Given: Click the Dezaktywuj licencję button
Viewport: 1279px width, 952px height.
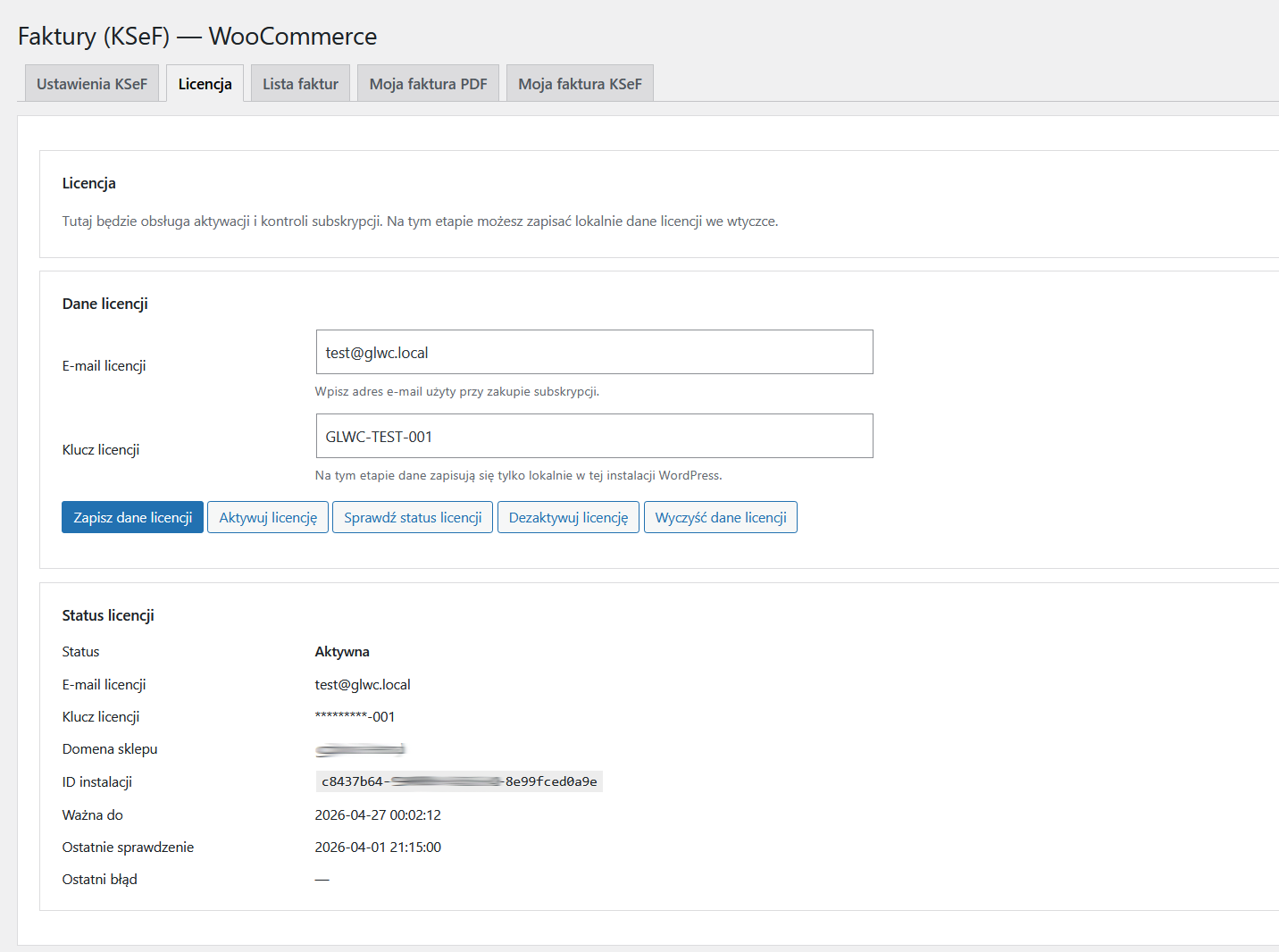Looking at the screenshot, I should coord(568,517).
